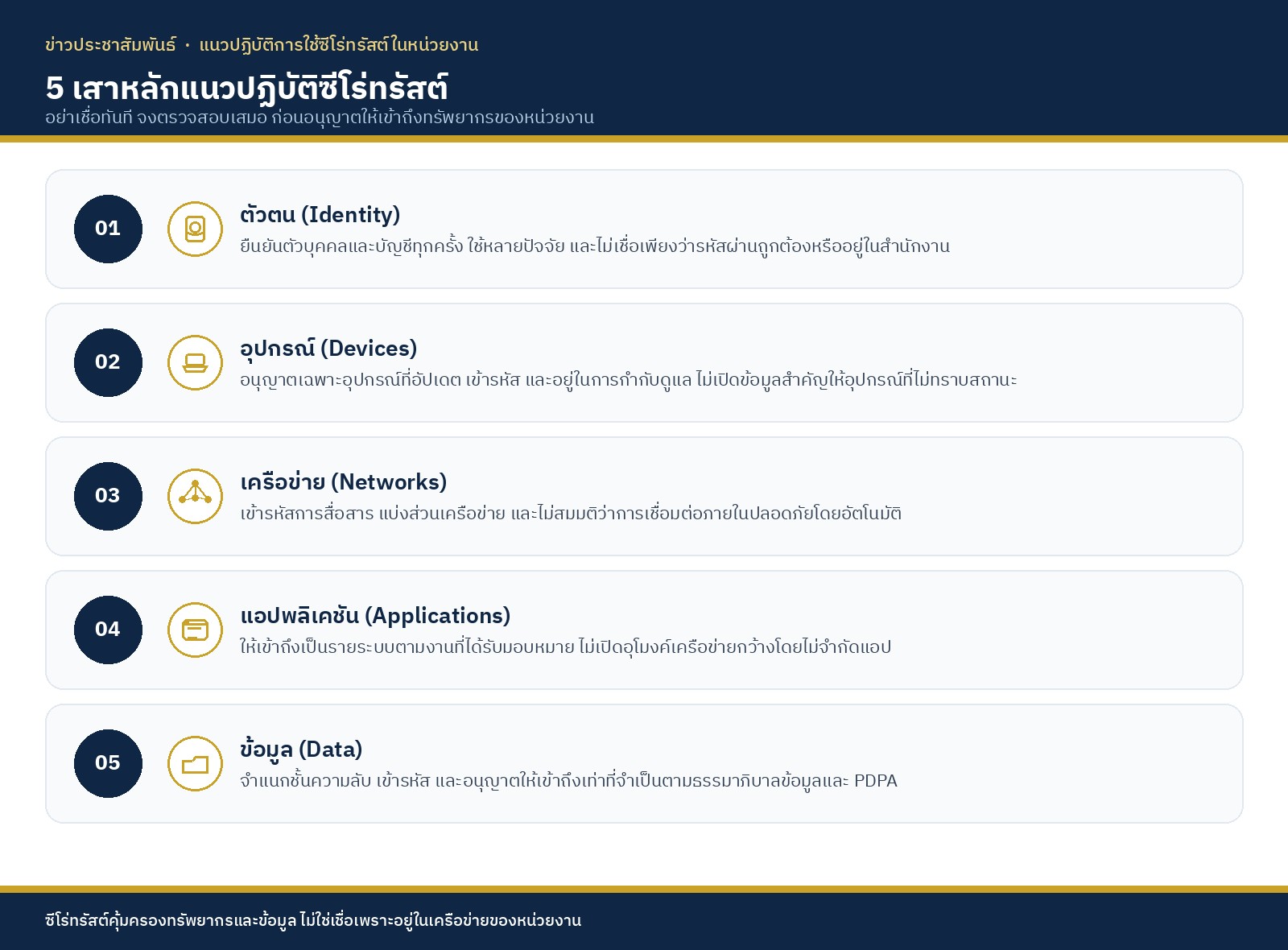
Task: Click the Identity description starting ยืนยันตัวบุคคล
Action: click(x=595, y=246)
